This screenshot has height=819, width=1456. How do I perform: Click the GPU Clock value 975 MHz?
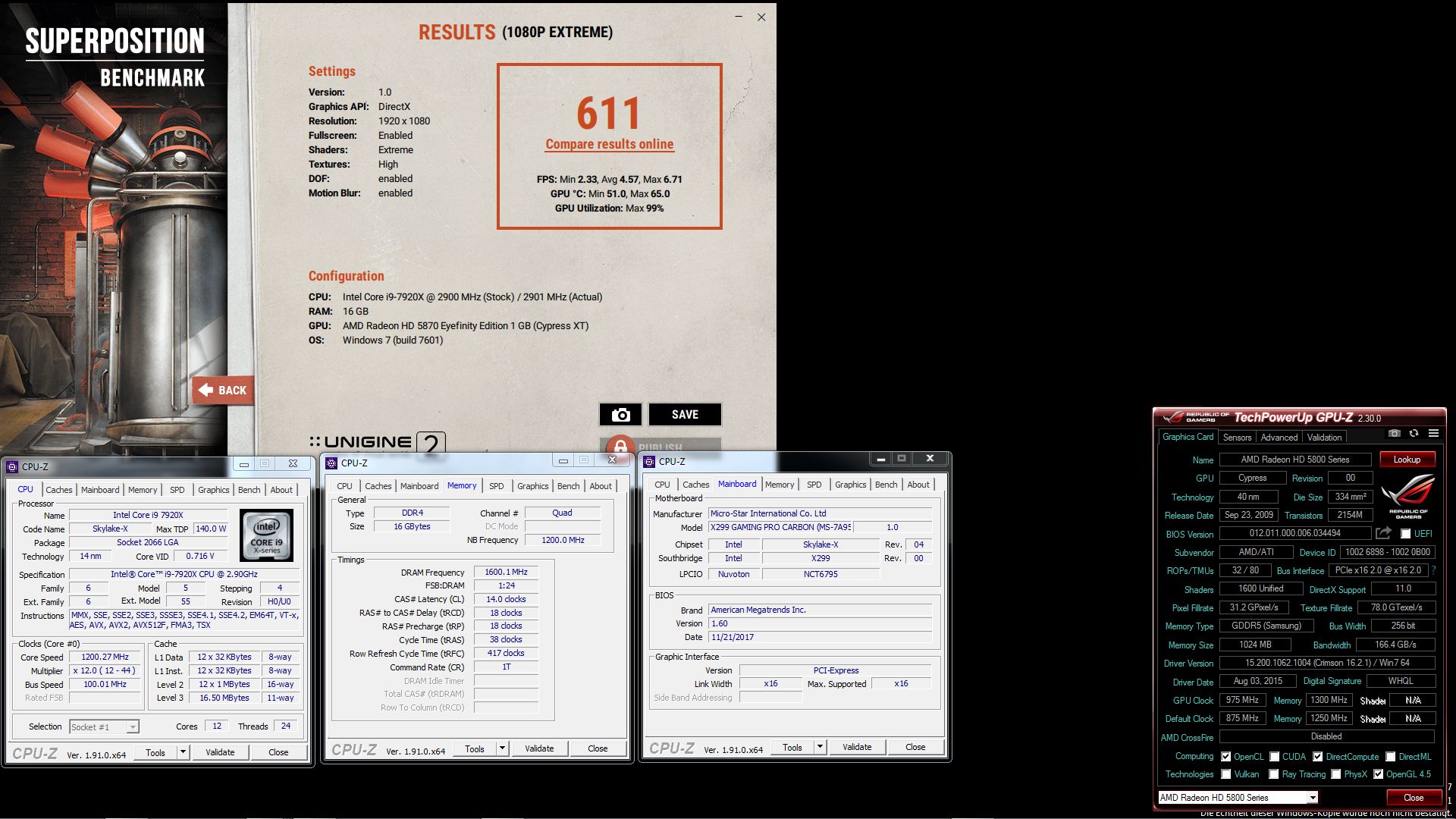(x=1242, y=700)
